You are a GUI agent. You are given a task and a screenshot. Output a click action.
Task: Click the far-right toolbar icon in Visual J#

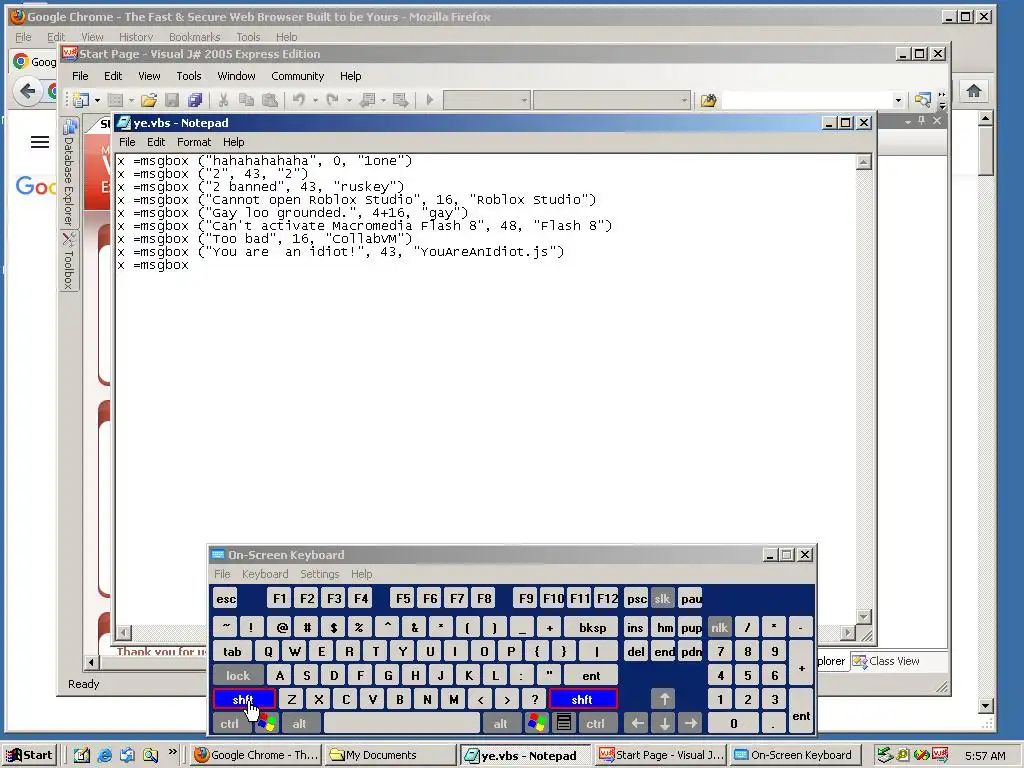pyautogui.click(x=923, y=100)
